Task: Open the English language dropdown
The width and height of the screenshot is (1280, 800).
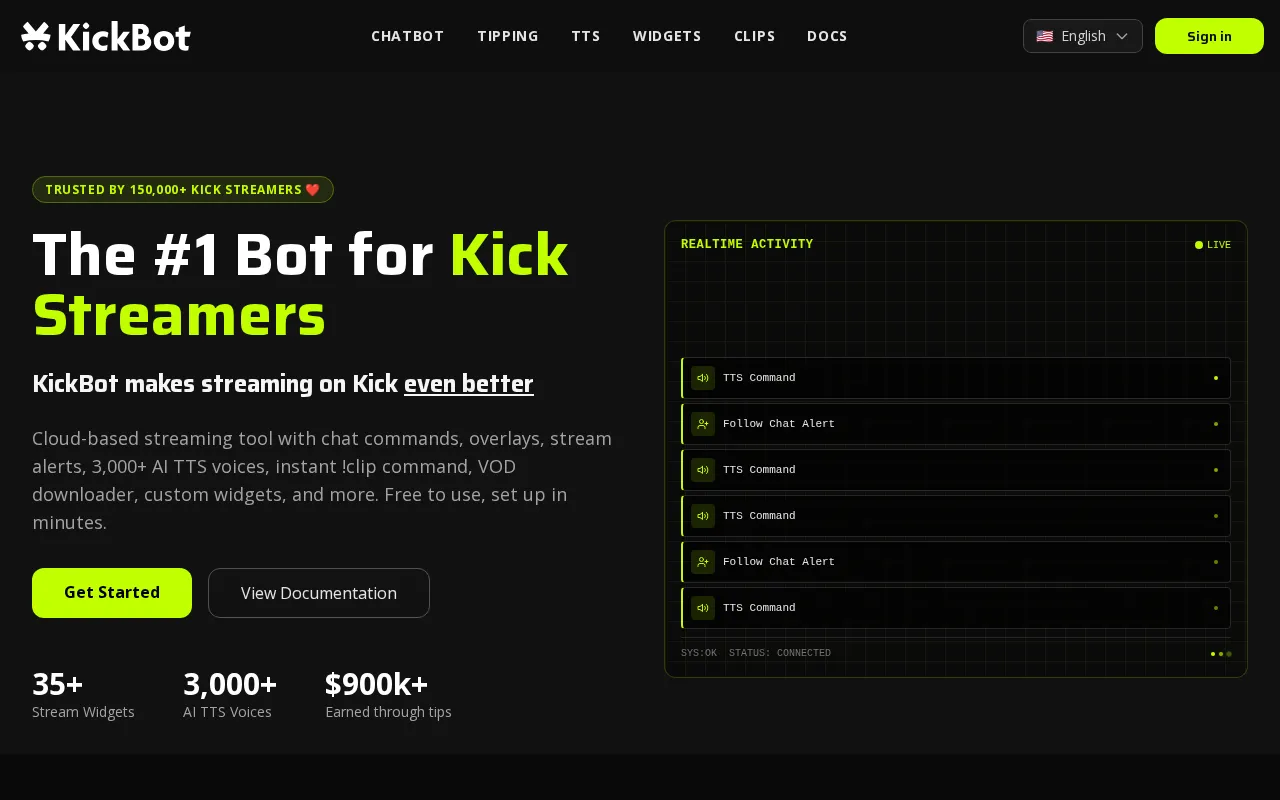Action: (x=1083, y=36)
